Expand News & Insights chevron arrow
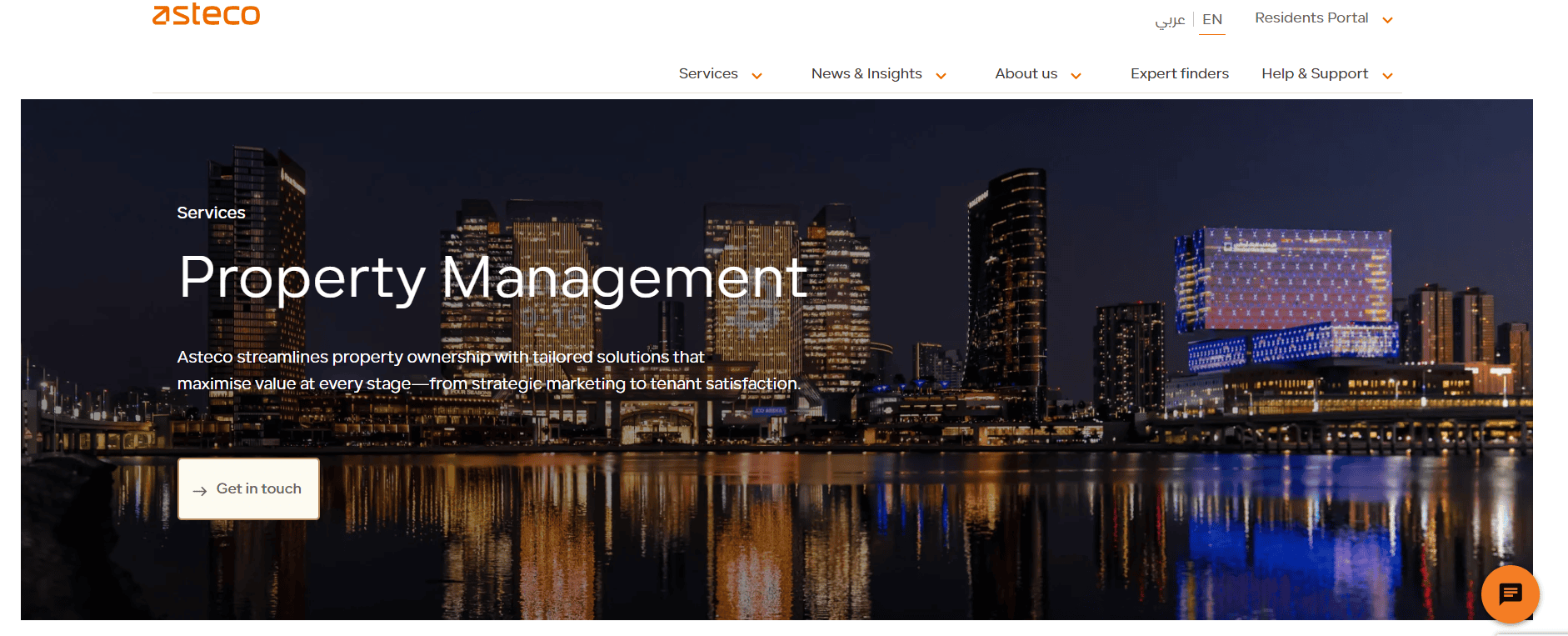 [x=941, y=76]
